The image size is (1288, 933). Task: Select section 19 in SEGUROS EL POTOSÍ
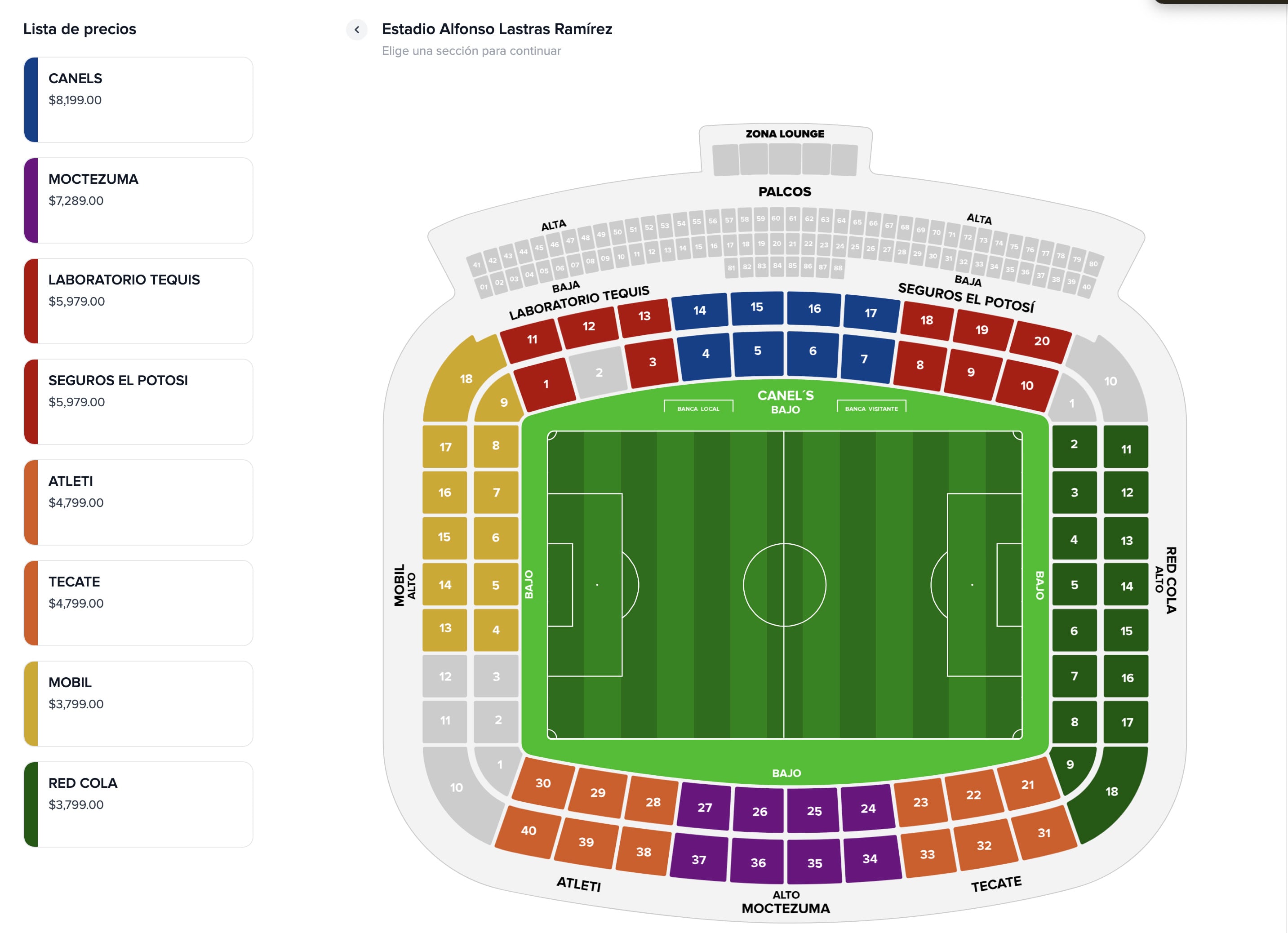point(982,330)
